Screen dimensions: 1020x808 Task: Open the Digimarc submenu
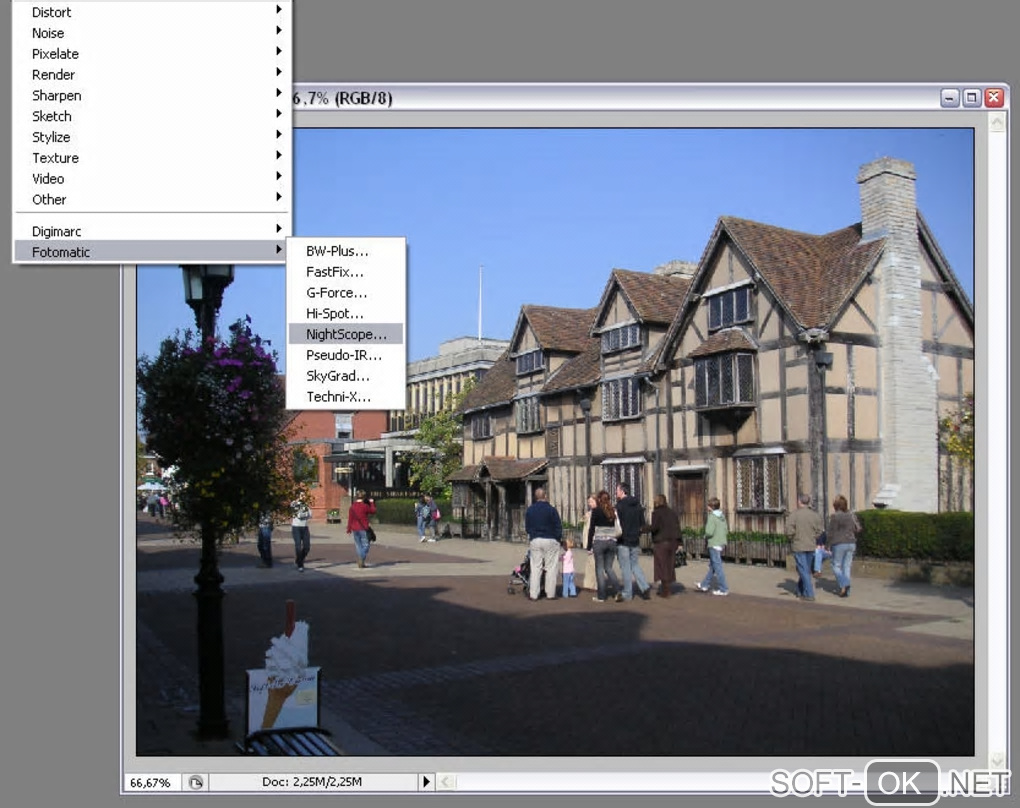152,231
